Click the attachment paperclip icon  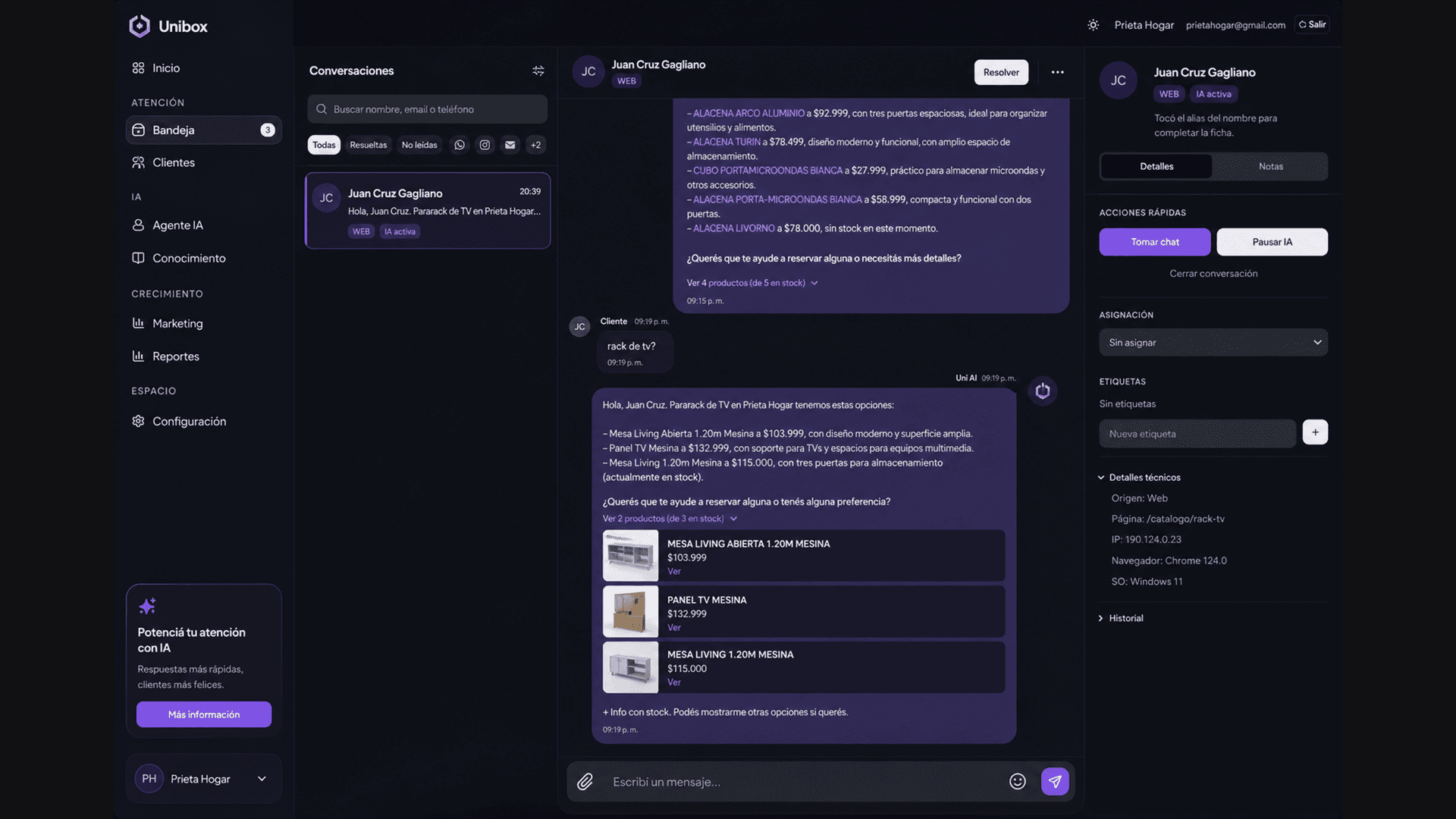pyautogui.click(x=585, y=781)
